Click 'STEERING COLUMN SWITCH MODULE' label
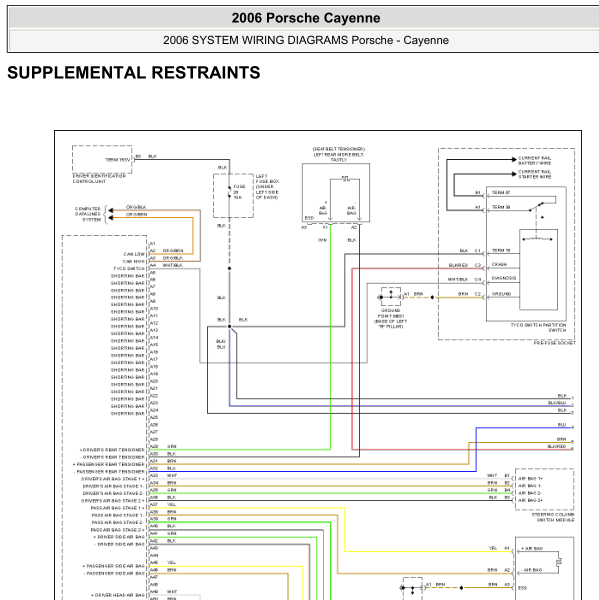Image resolution: width=599 pixels, height=600 pixels. [553, 517]
